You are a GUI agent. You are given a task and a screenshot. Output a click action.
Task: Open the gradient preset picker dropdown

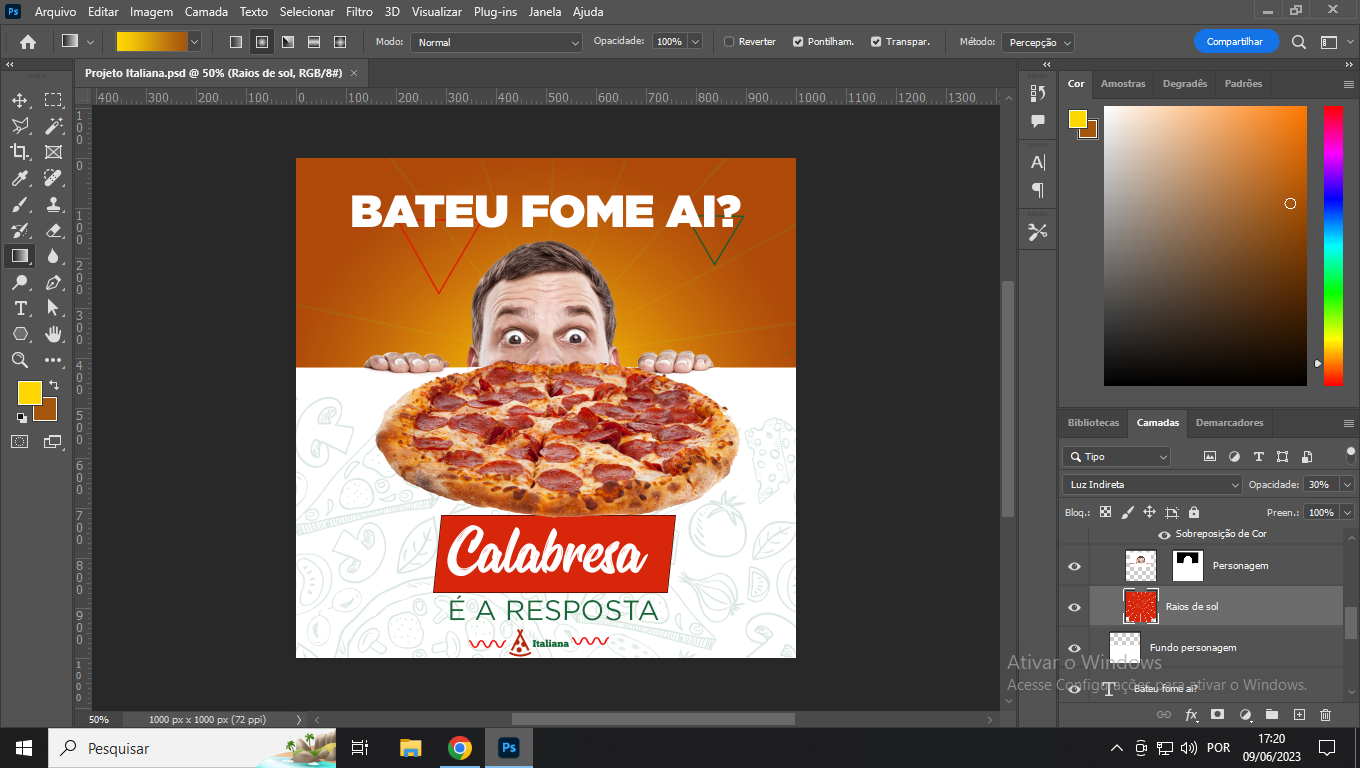point(194,42)
